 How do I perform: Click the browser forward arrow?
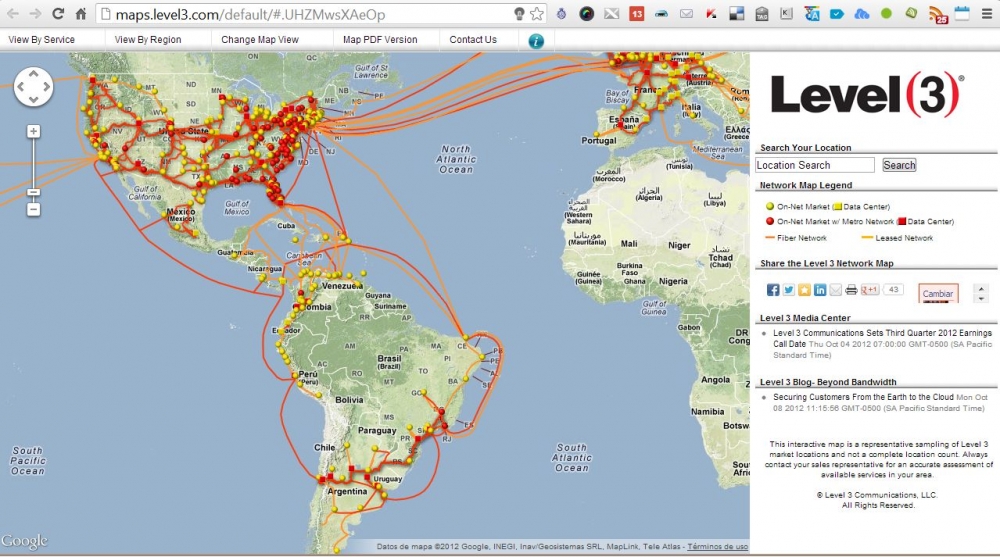tap(35, 13)
